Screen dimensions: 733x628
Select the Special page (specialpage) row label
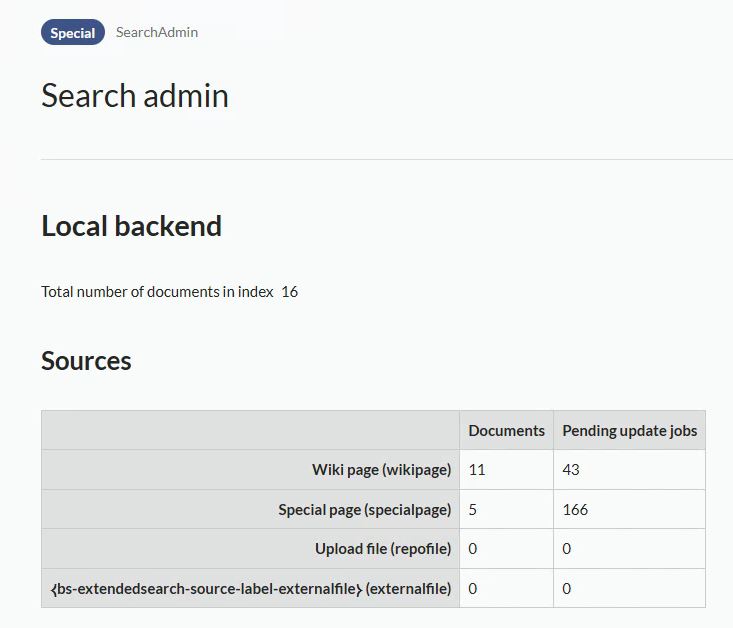pyautogui.click(x=364, y=509)
